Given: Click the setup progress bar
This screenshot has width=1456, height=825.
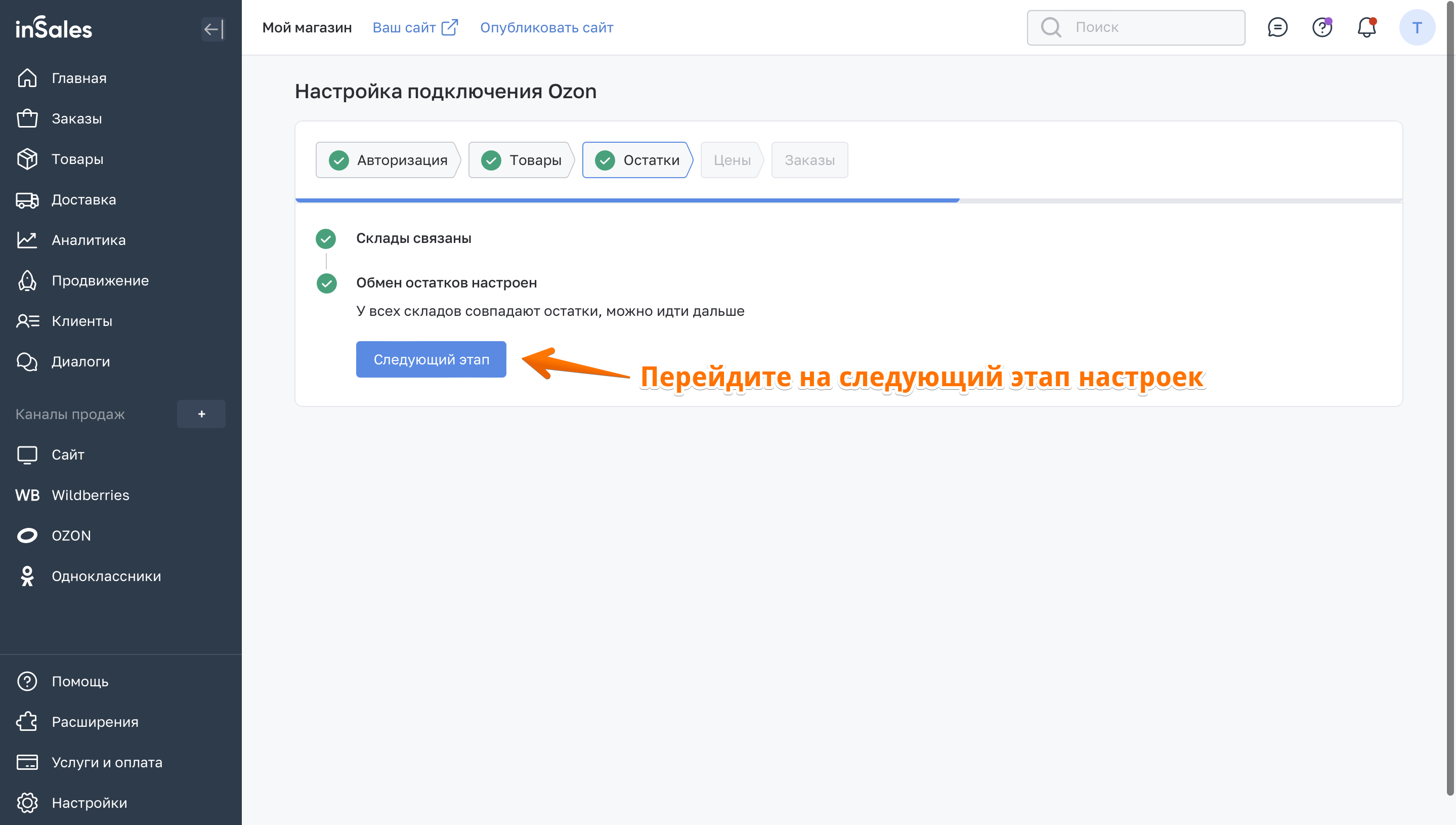Looking at the screenshot, I should 848,200.
